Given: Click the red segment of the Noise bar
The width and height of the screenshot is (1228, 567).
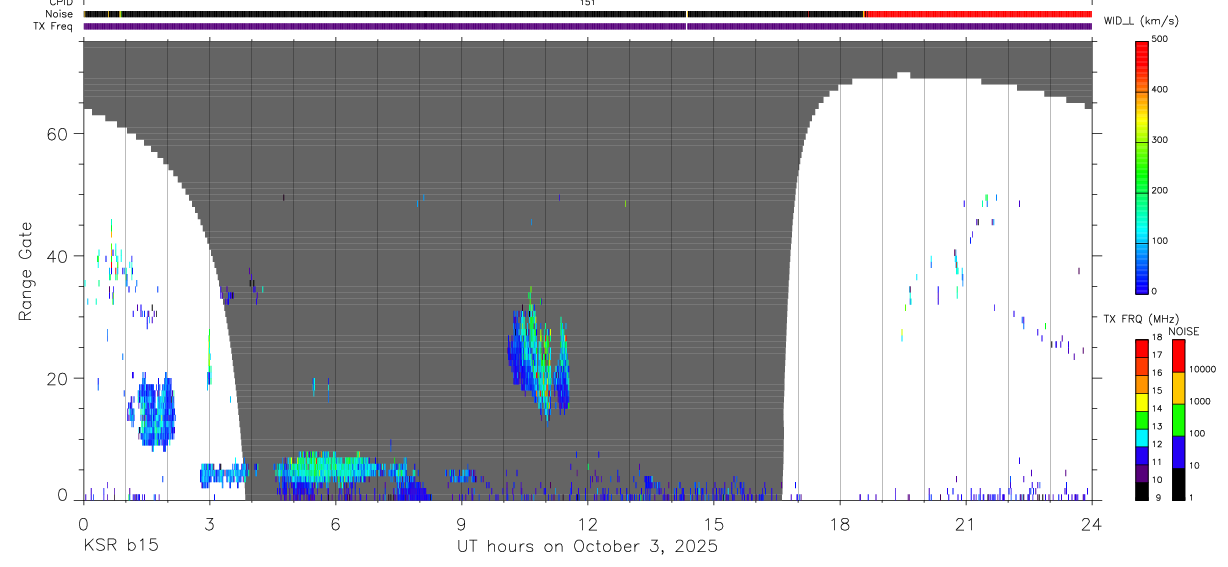Looking at the screenshot, I should coord(977,14).
